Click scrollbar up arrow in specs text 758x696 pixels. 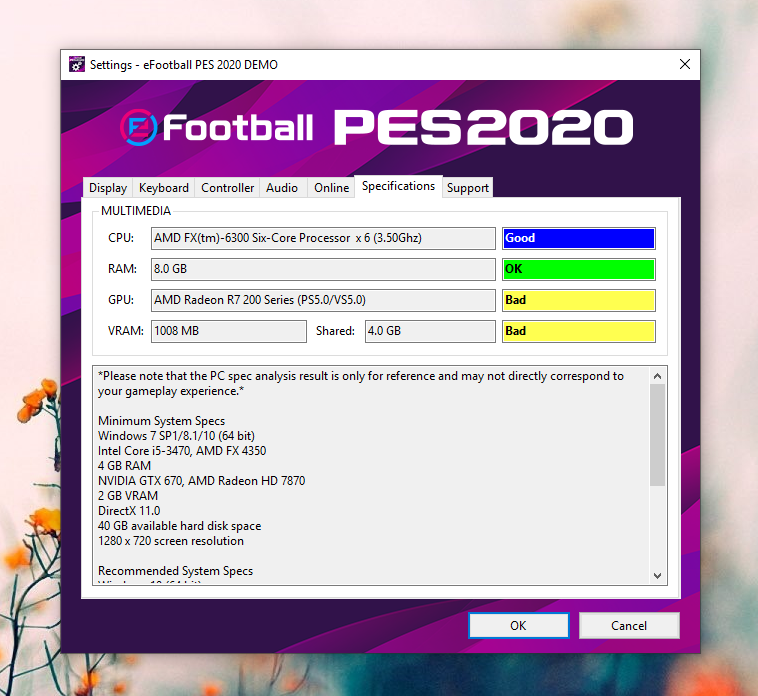tap(657, 376)
